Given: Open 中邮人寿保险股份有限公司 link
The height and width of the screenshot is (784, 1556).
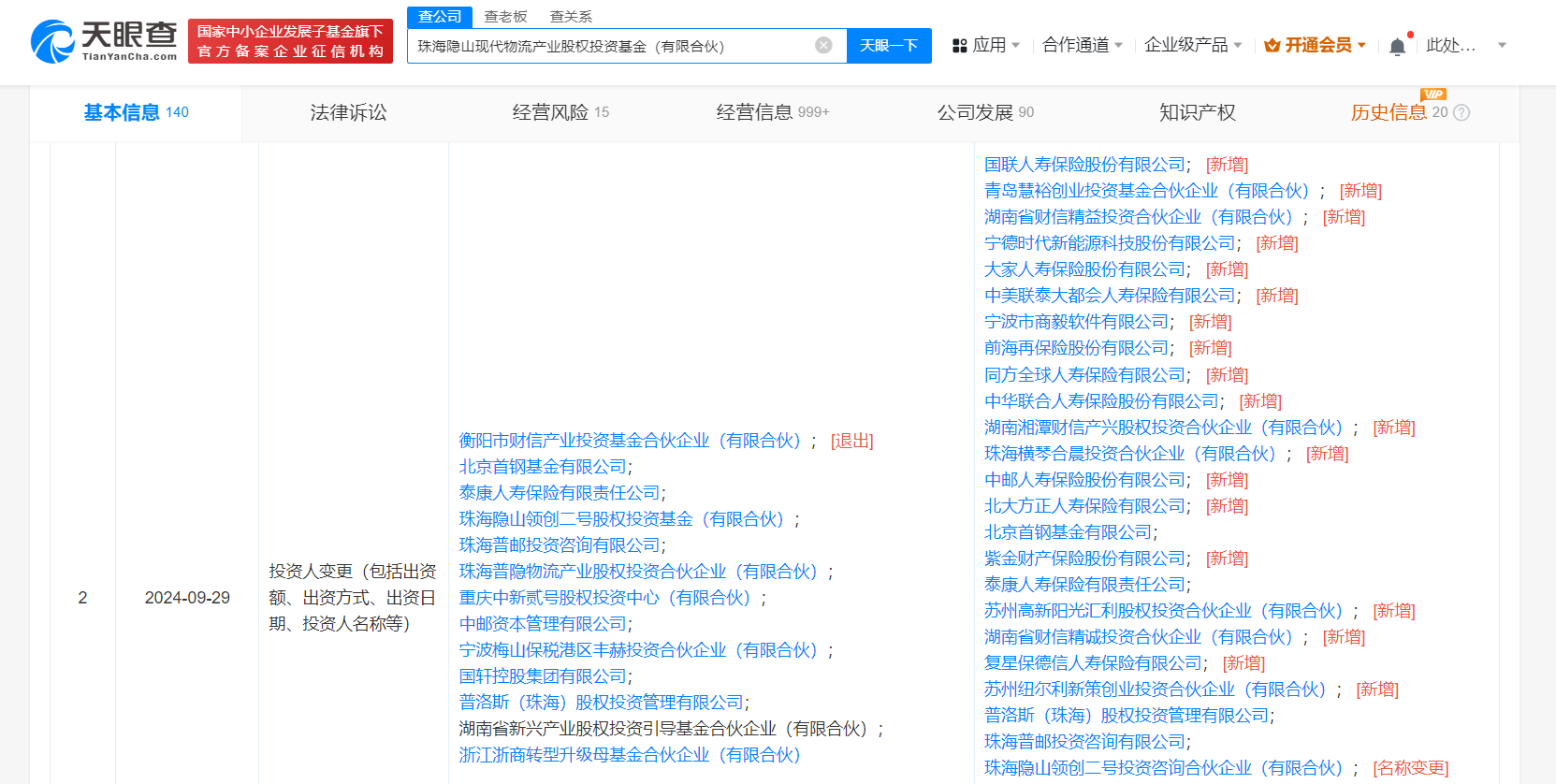Looking at the screenshot, I should tap(1084, 480).
